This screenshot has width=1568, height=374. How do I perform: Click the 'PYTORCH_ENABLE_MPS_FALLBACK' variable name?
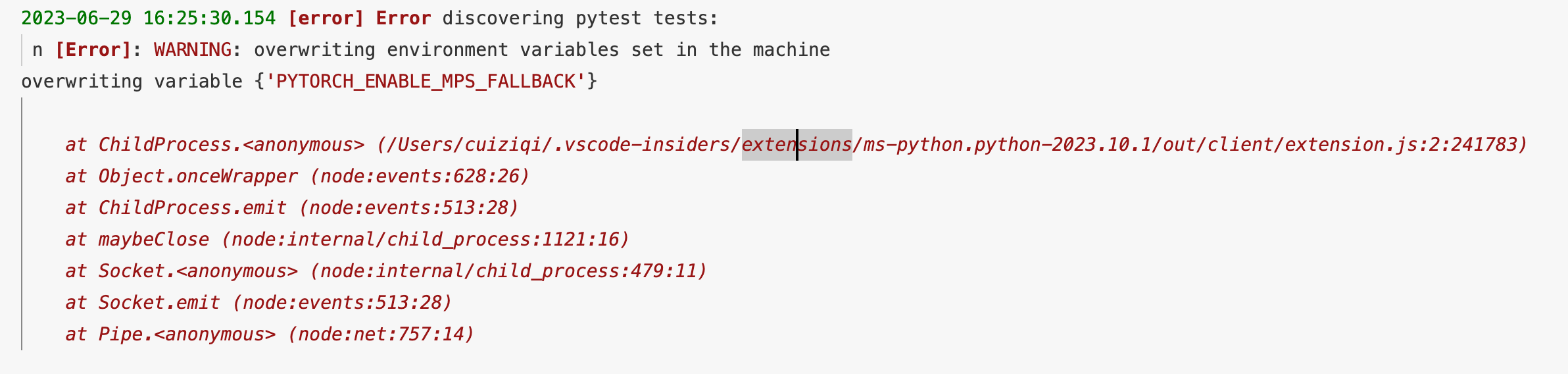tap(426, 82)
